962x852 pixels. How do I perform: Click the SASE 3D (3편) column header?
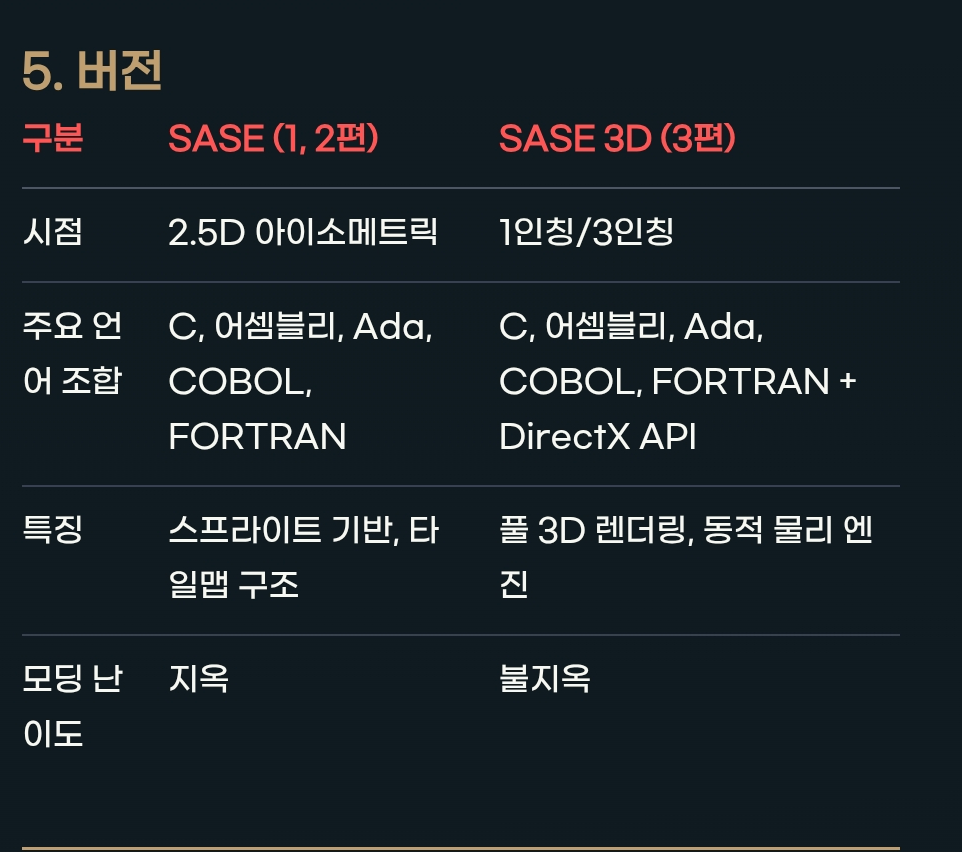pyautogui.click(x=617, y=139)
